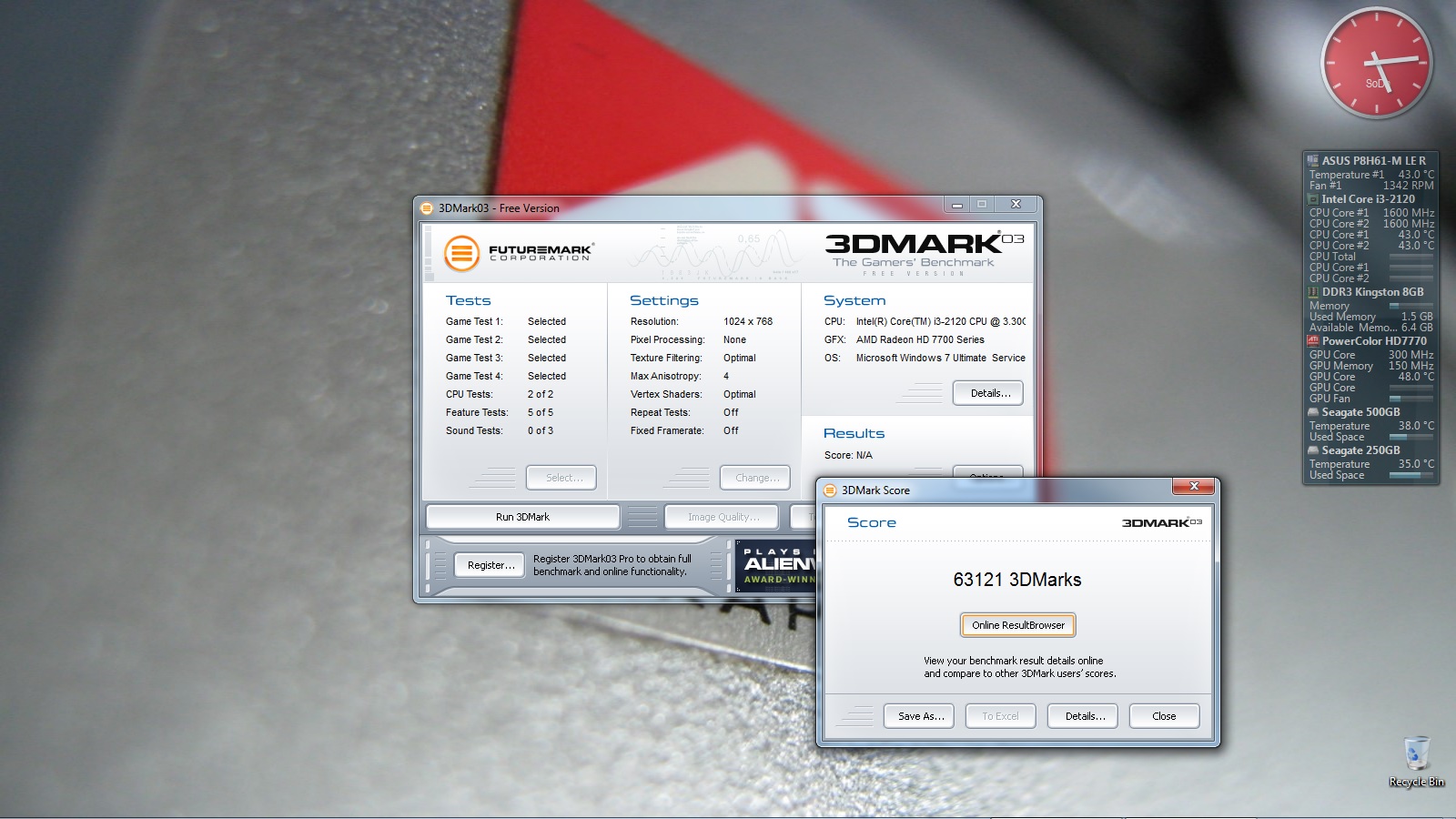
Task: Click the View your benchmark result details text
Action: [1020, 667]
